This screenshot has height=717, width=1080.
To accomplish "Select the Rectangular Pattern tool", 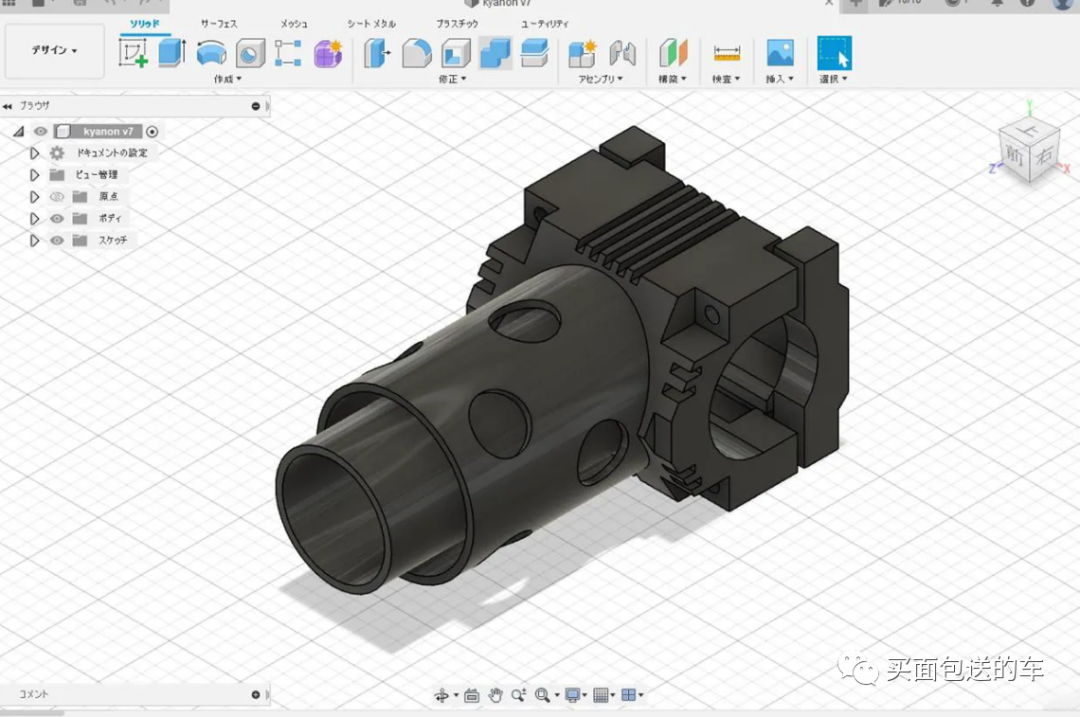I will click(288, 53).
